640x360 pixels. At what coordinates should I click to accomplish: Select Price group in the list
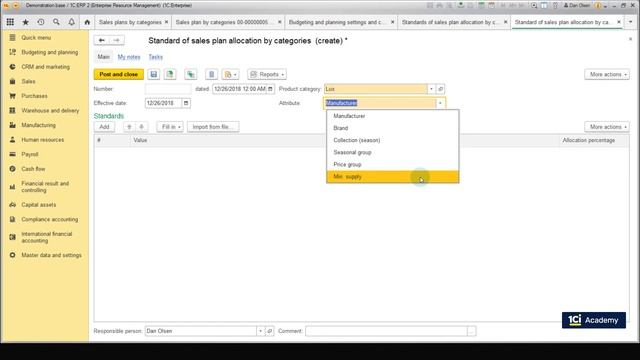393,164
